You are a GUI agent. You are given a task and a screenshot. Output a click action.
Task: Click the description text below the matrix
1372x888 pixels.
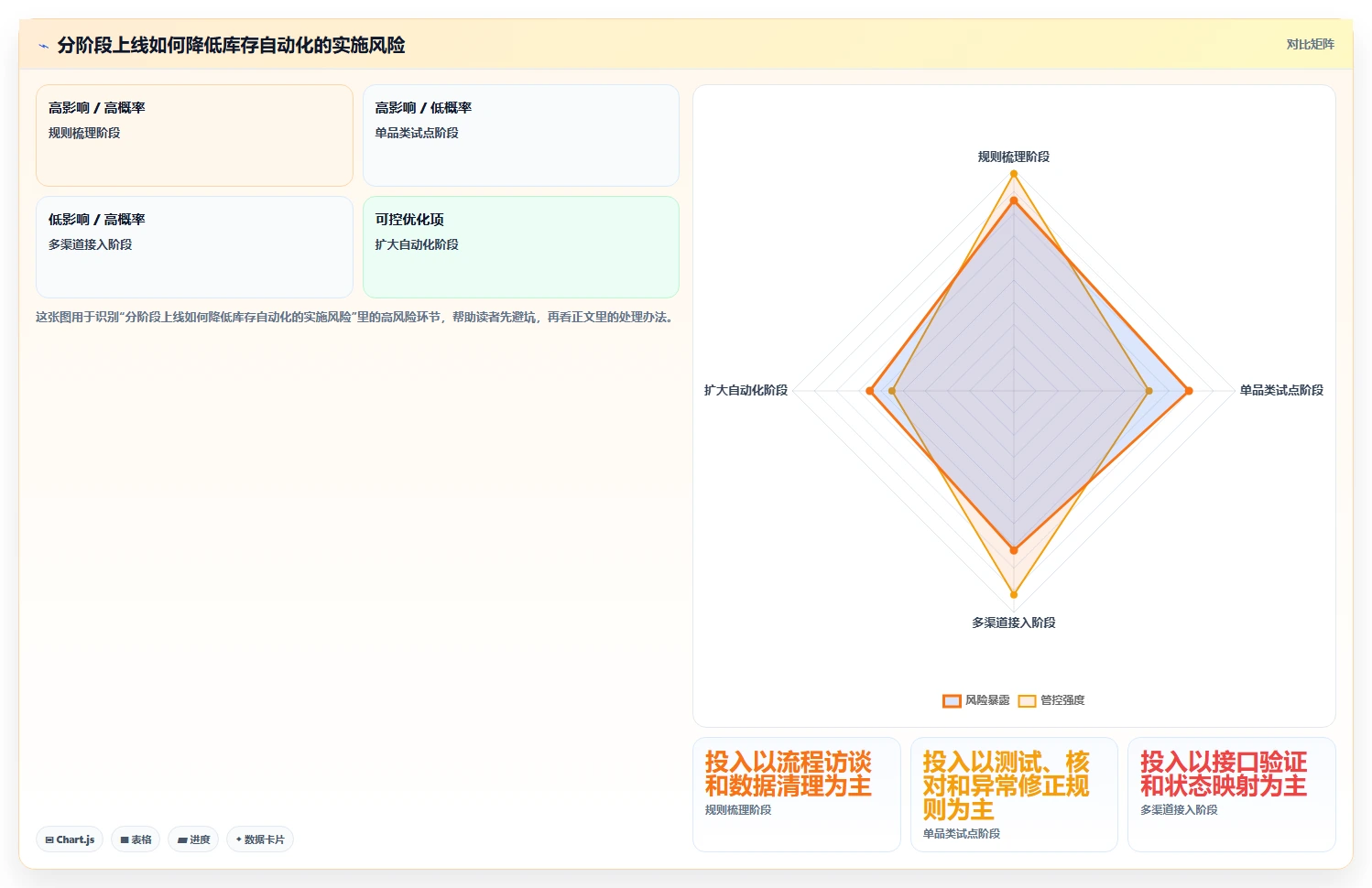click(356, 317)
